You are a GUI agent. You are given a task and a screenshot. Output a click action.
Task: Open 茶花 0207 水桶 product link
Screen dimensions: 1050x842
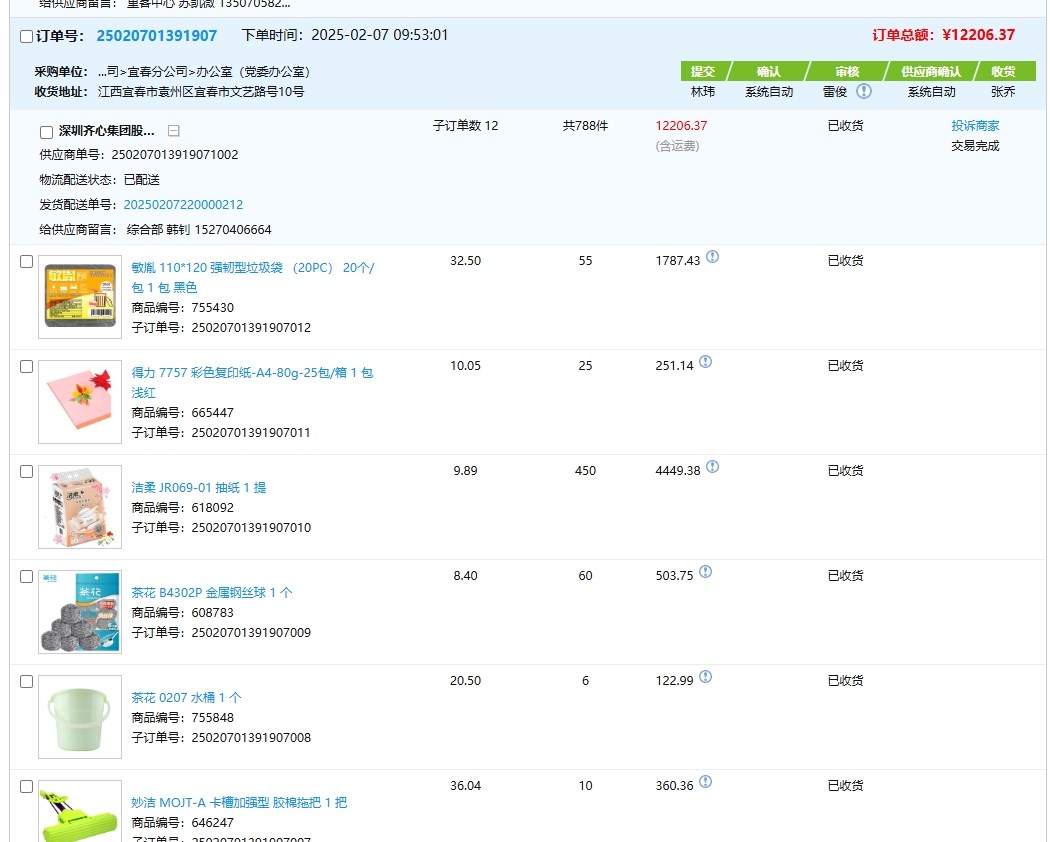pos(186,697)
